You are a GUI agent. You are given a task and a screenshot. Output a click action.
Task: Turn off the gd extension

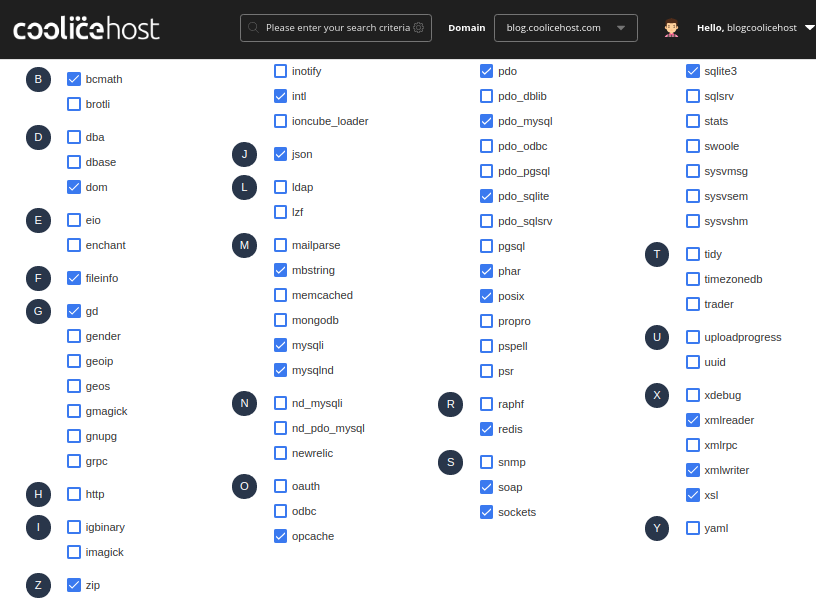pos(74,311)
